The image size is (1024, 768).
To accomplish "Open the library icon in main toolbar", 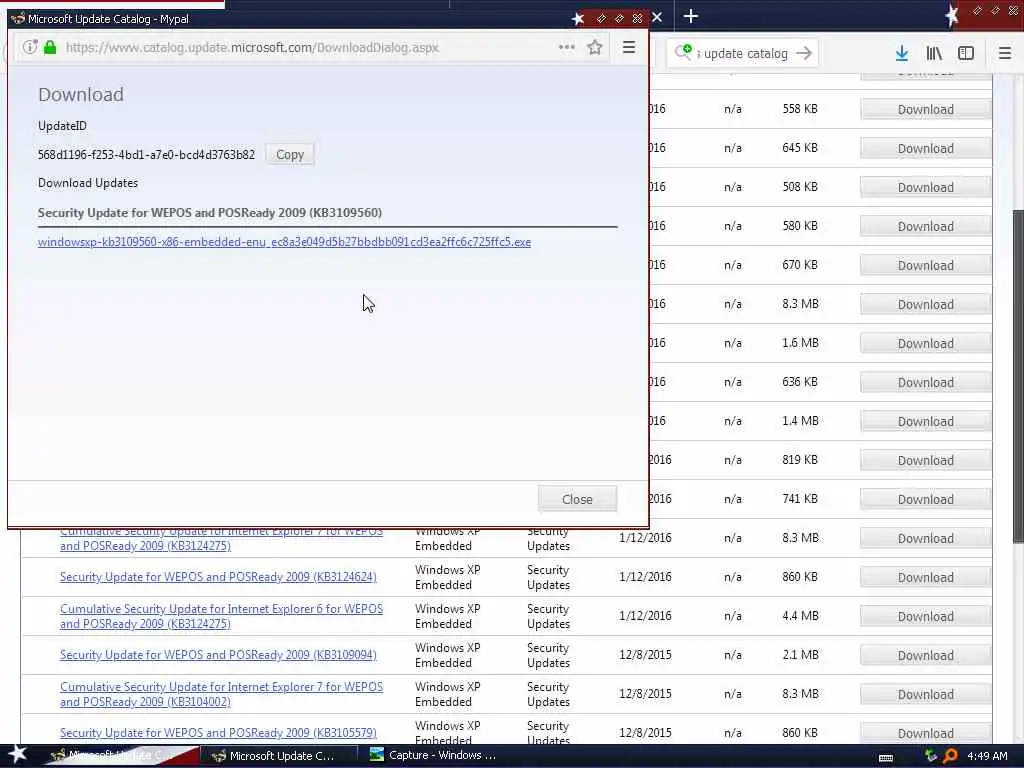I will click(934, 54).
